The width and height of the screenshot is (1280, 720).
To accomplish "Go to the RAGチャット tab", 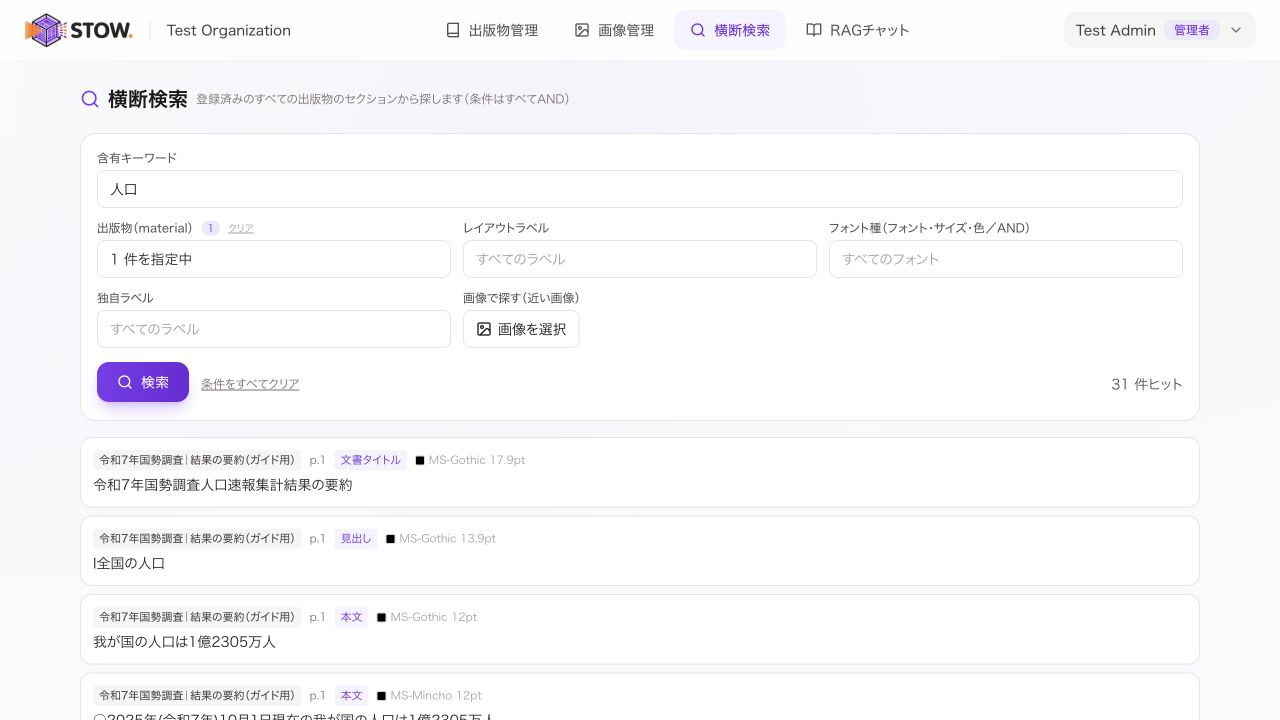I will coord(858,30).
